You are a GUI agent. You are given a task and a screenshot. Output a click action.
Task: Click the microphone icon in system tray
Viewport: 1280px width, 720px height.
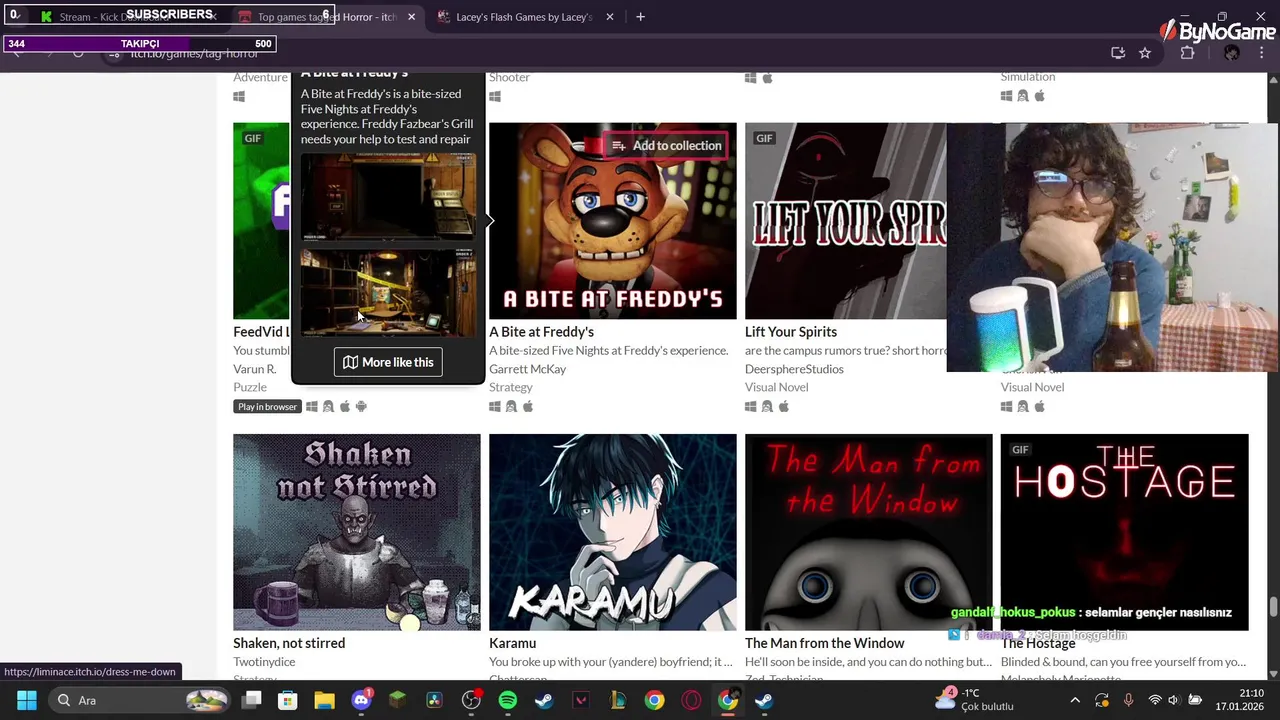(x=1128, y=700)
